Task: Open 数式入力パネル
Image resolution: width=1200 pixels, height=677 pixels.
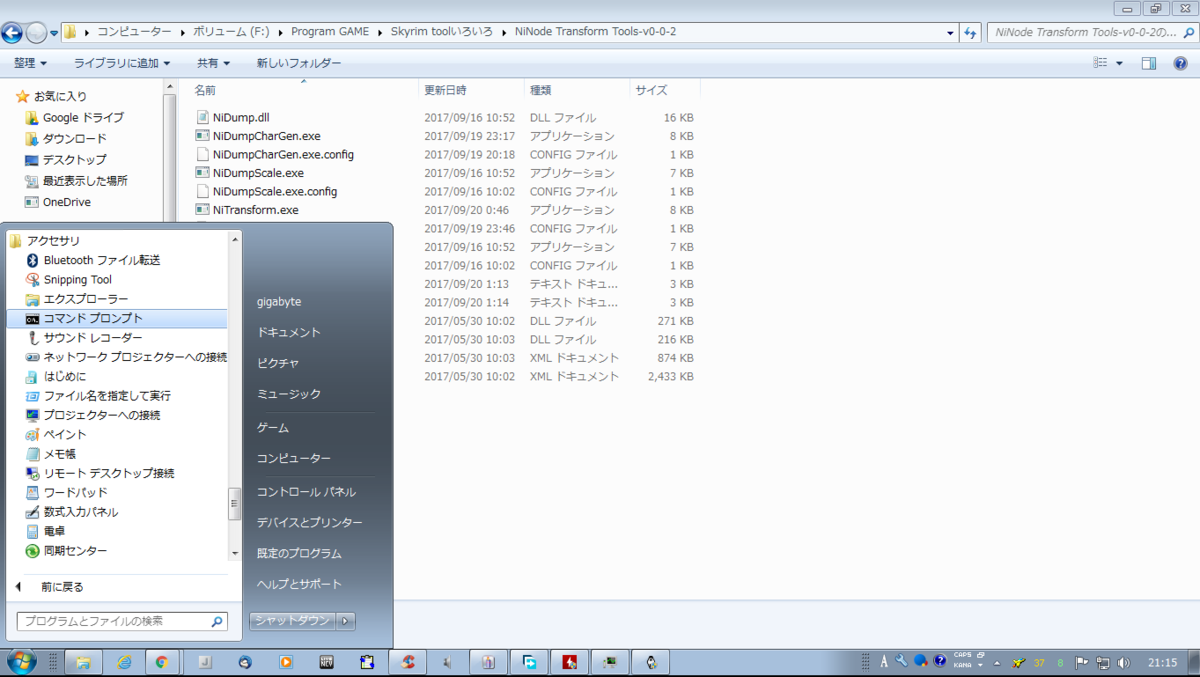Action: coord(72,512)
